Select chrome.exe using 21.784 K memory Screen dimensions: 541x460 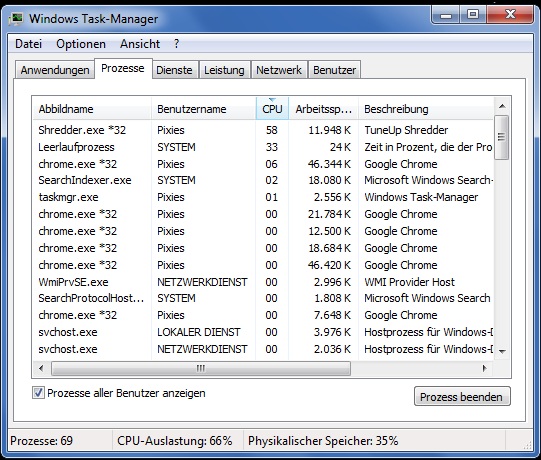point(263,214)
